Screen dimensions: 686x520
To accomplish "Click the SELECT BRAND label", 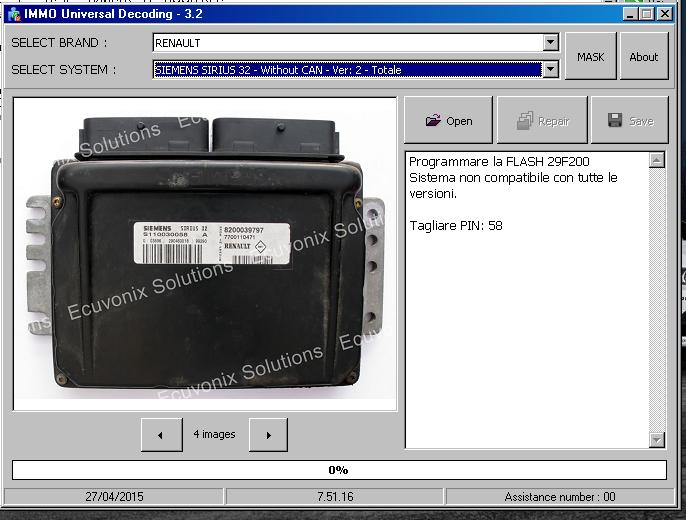I will pos(59,43).
